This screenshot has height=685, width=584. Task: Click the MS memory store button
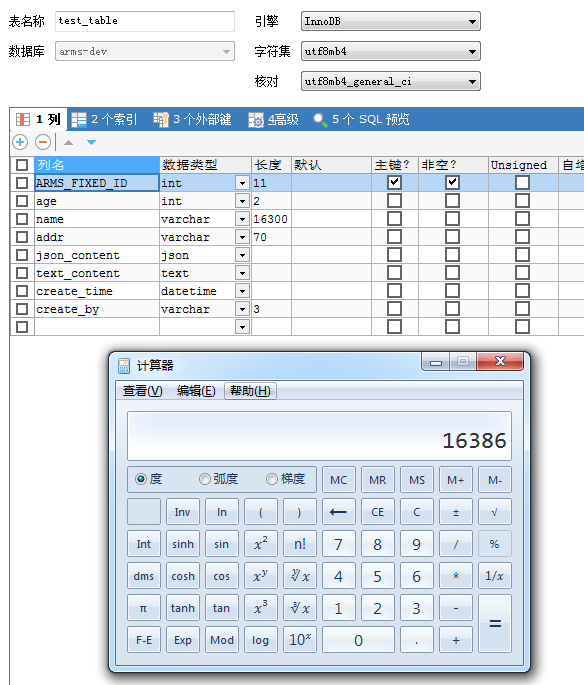coord(417,480)
